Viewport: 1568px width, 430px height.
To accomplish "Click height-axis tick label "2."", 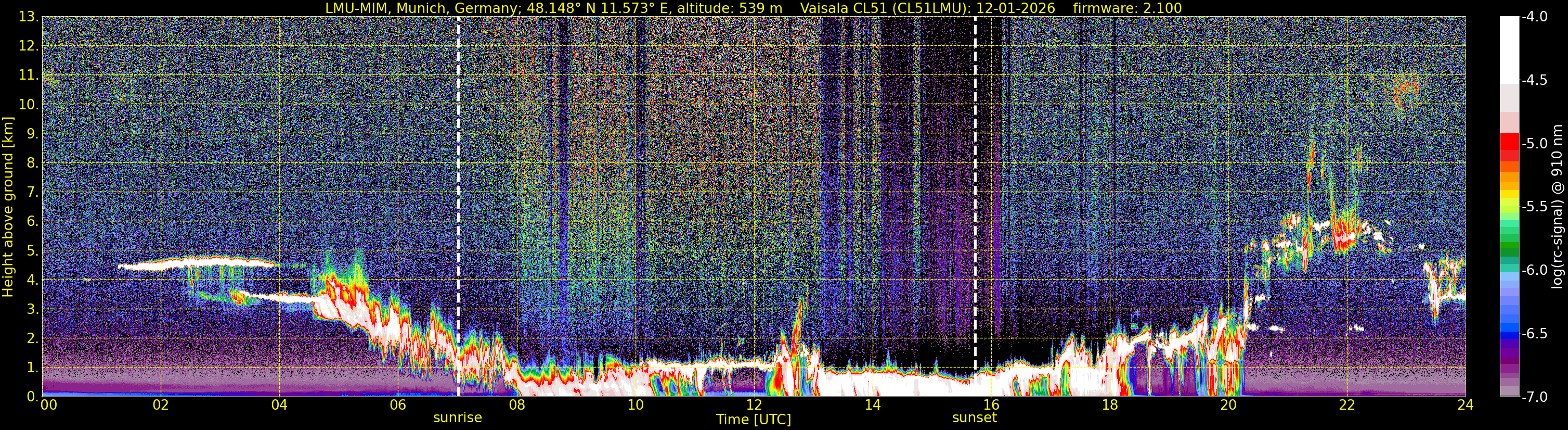I will (32, 339).
